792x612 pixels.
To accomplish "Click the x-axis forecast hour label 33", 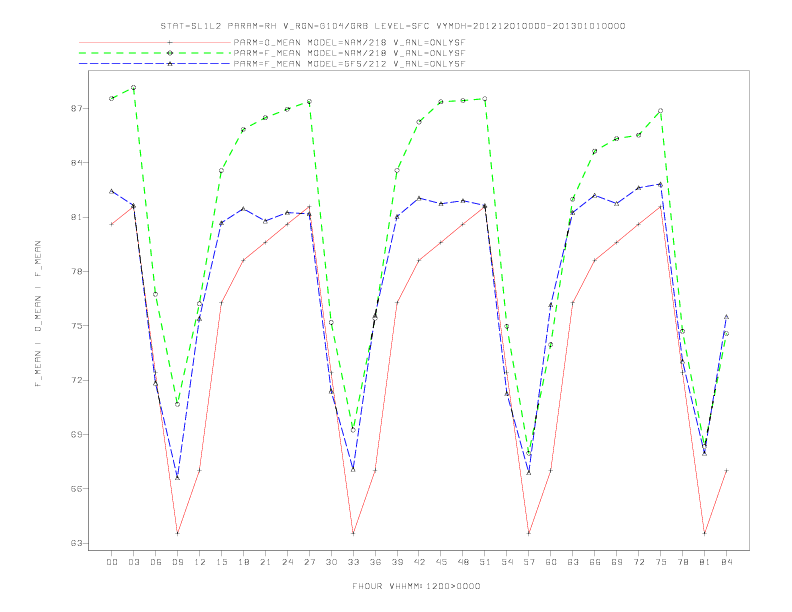I will point(353,562).
